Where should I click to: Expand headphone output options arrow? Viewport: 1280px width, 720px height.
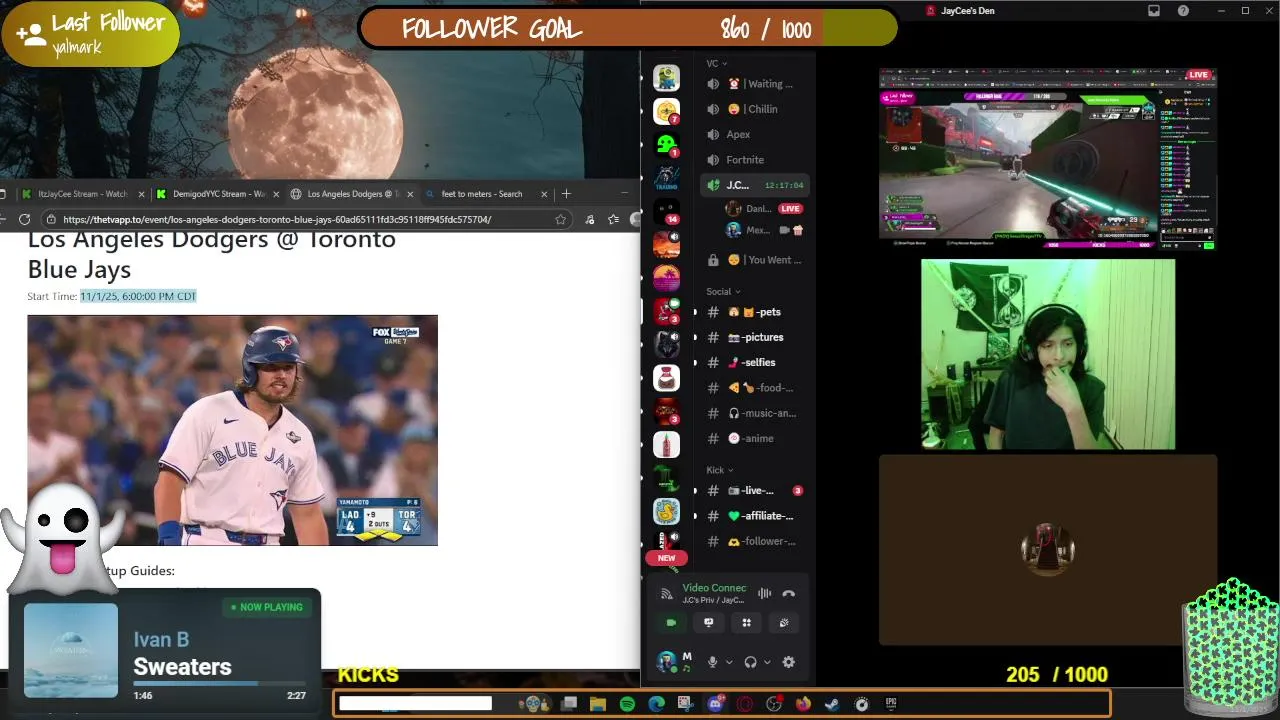[766, 662]
